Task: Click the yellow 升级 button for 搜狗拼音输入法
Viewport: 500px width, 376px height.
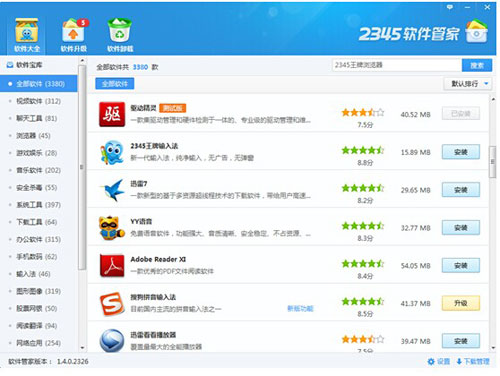Action: (x=461, y=303)
